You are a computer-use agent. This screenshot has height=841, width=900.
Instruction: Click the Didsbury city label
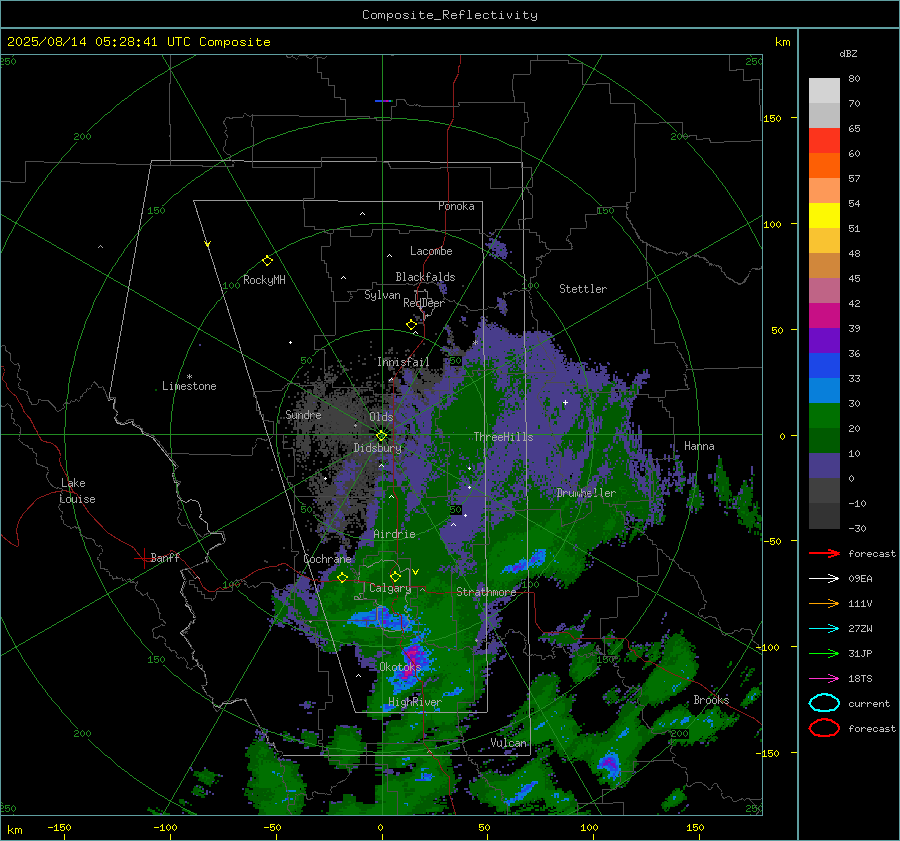(x=377, y=448)
